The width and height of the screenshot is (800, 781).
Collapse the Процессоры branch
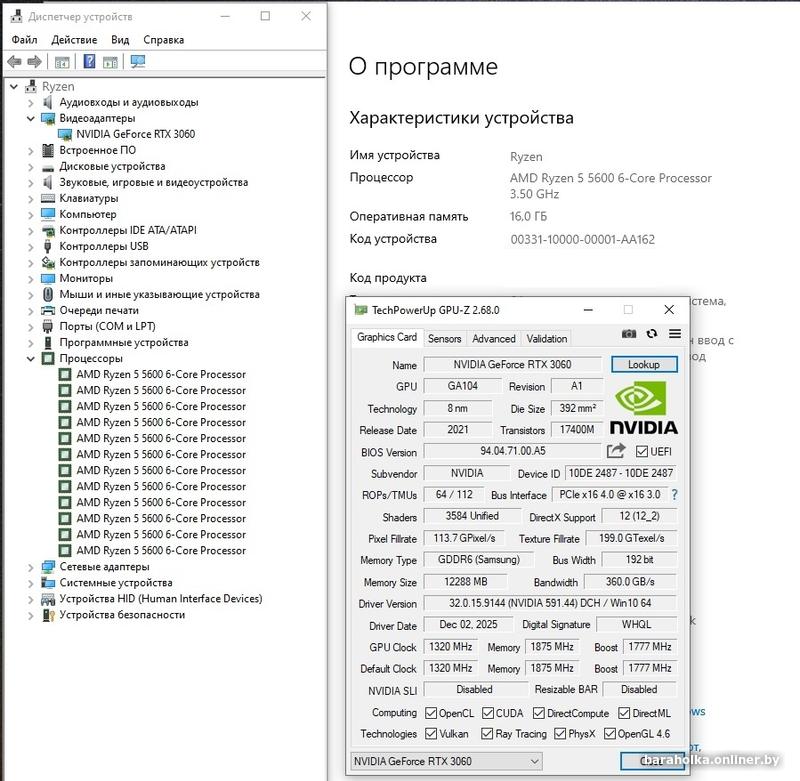[x=31, y=359]
